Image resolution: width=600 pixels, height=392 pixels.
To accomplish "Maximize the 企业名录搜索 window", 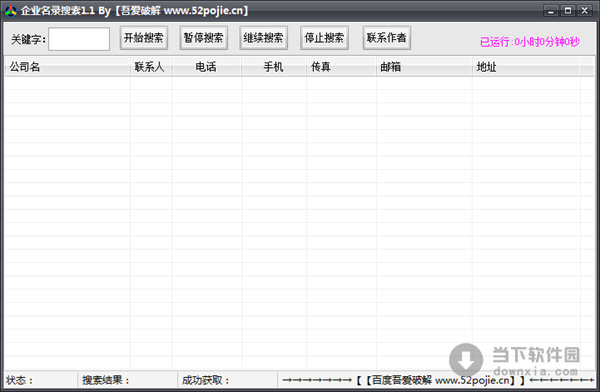I will pyautogui.click(x=568, y=11).
